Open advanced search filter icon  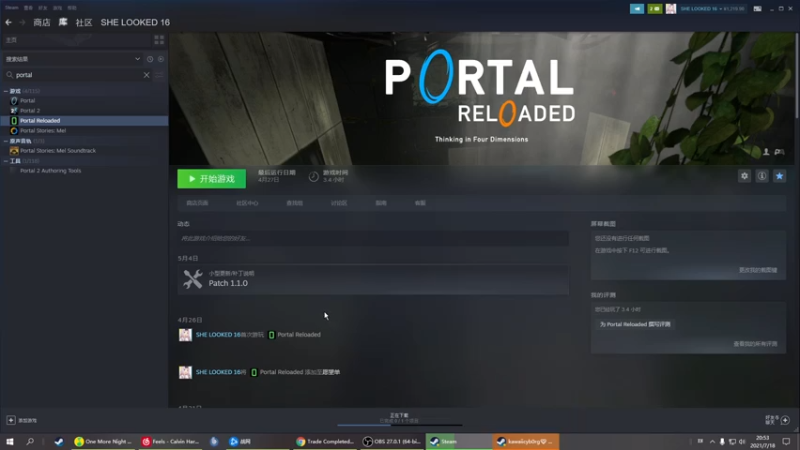click(159, 75)
